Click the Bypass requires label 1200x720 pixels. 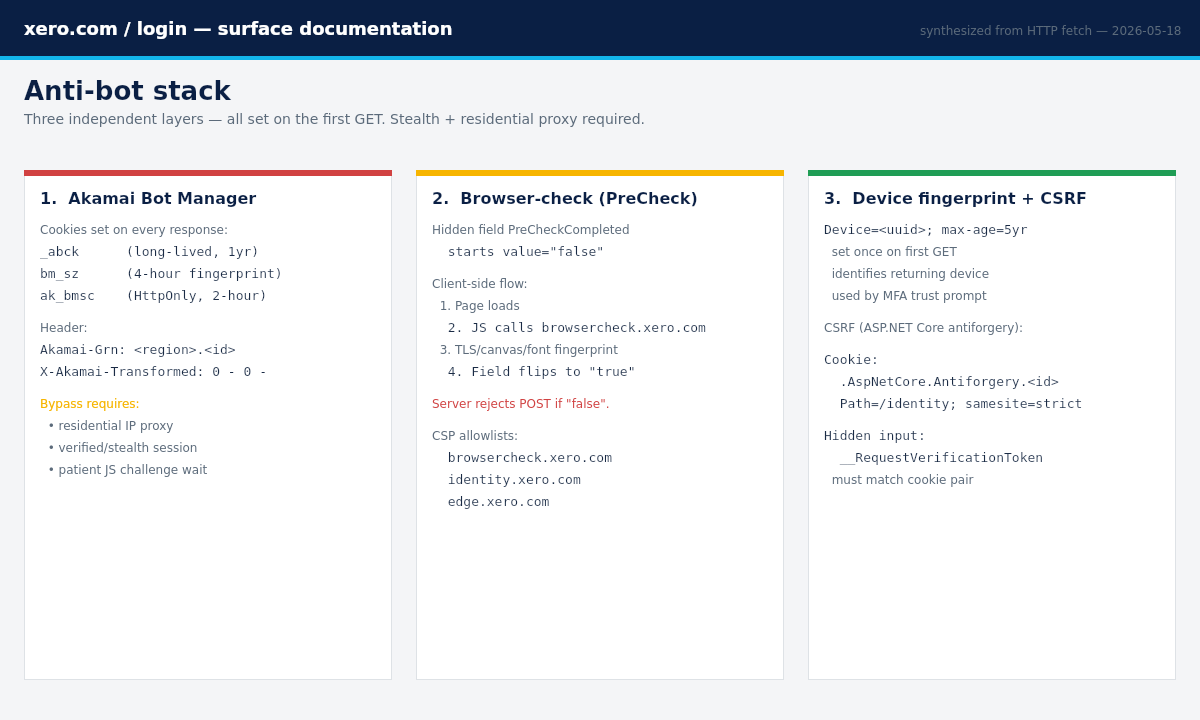pos(90,404)
